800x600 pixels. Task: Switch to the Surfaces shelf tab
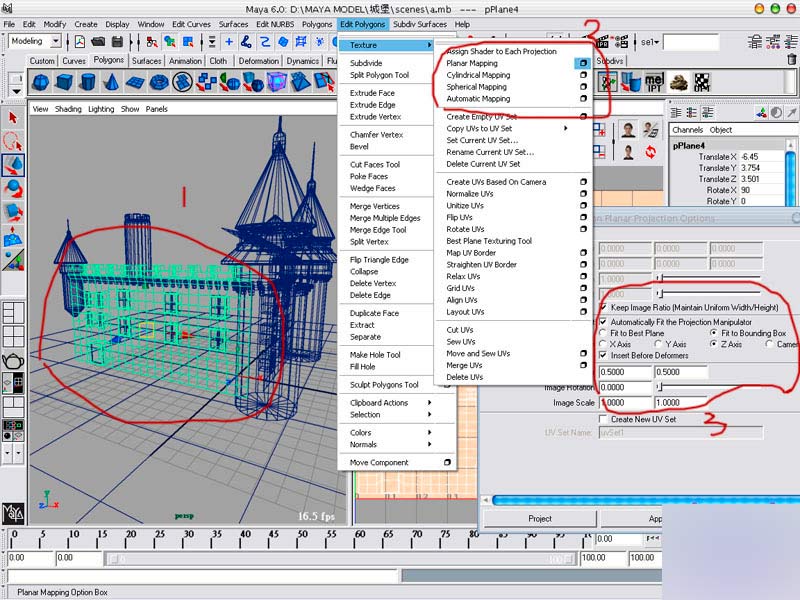146,61
